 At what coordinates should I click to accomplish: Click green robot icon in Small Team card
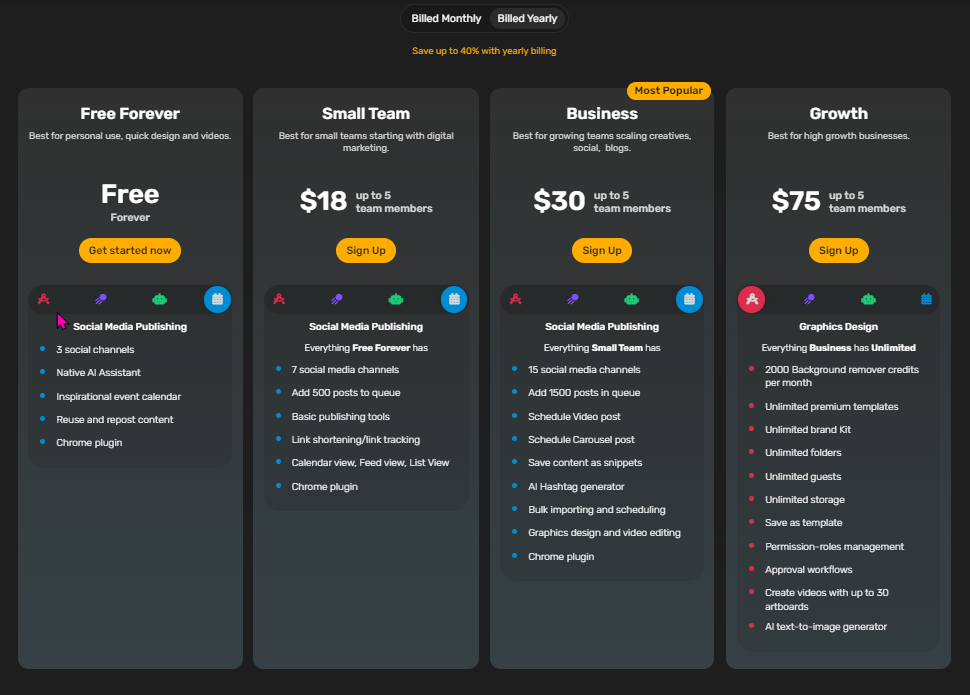coord(396,299)
